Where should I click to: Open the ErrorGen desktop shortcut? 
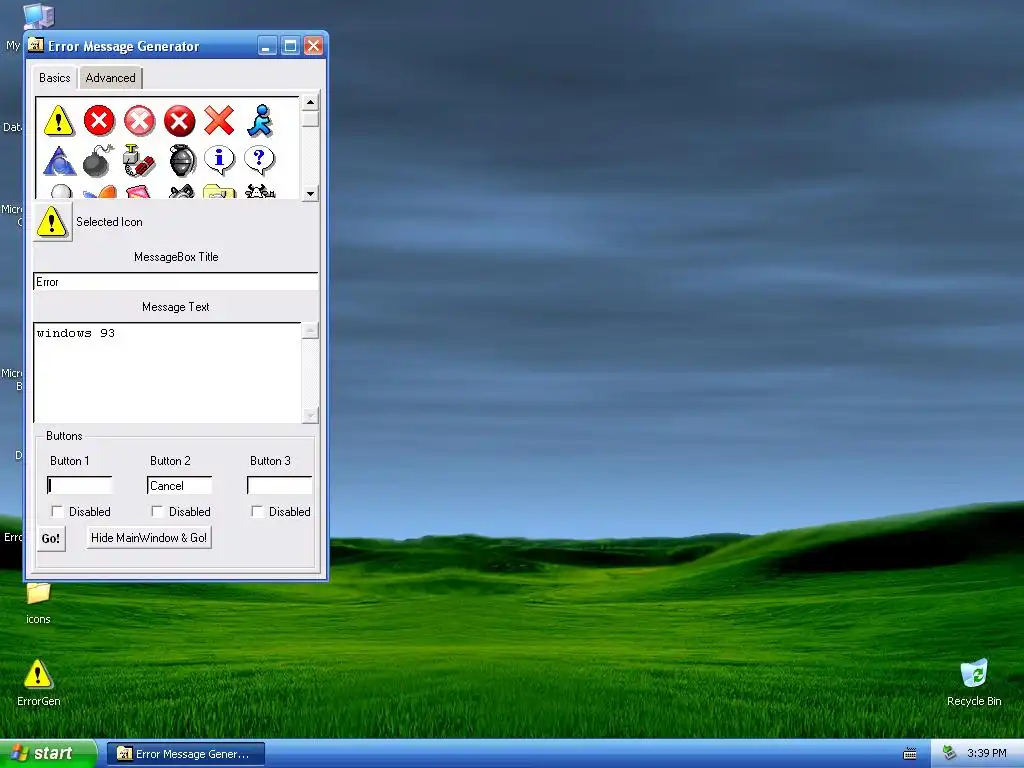38,683
